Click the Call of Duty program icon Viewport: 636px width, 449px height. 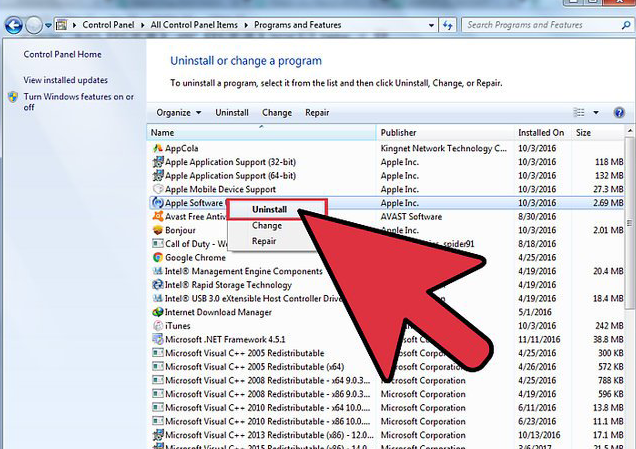pos(157,244)
